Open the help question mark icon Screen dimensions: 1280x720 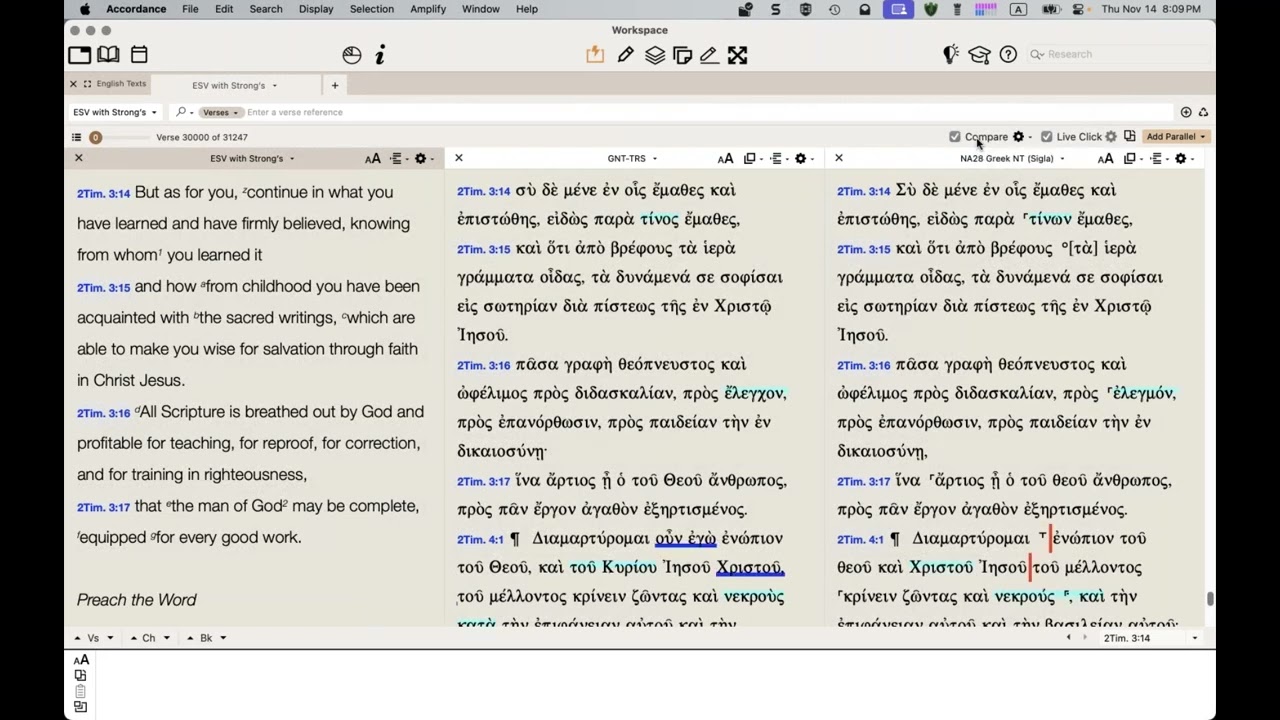point(1008,55)
